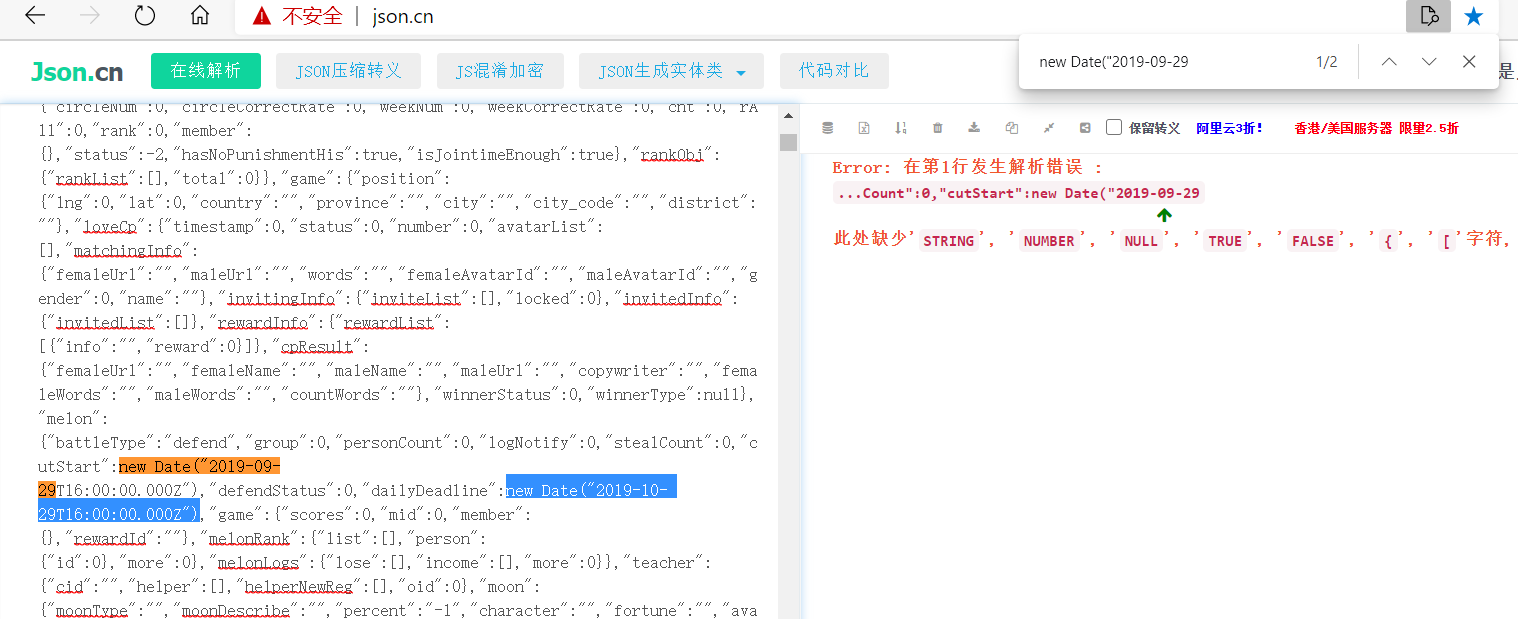This screenshot has height=619, width=1518.
Task: Click the browser forward arrow
Action: click(x=90, y=16)
